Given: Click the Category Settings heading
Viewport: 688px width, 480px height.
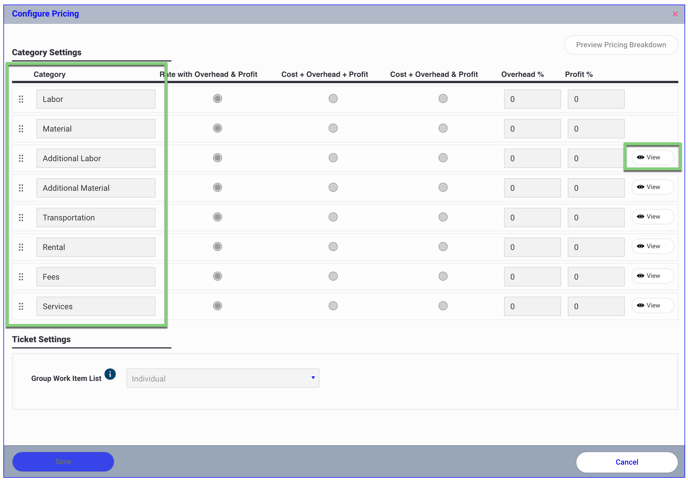Looking at the screenshot, I should click(47, 52).
